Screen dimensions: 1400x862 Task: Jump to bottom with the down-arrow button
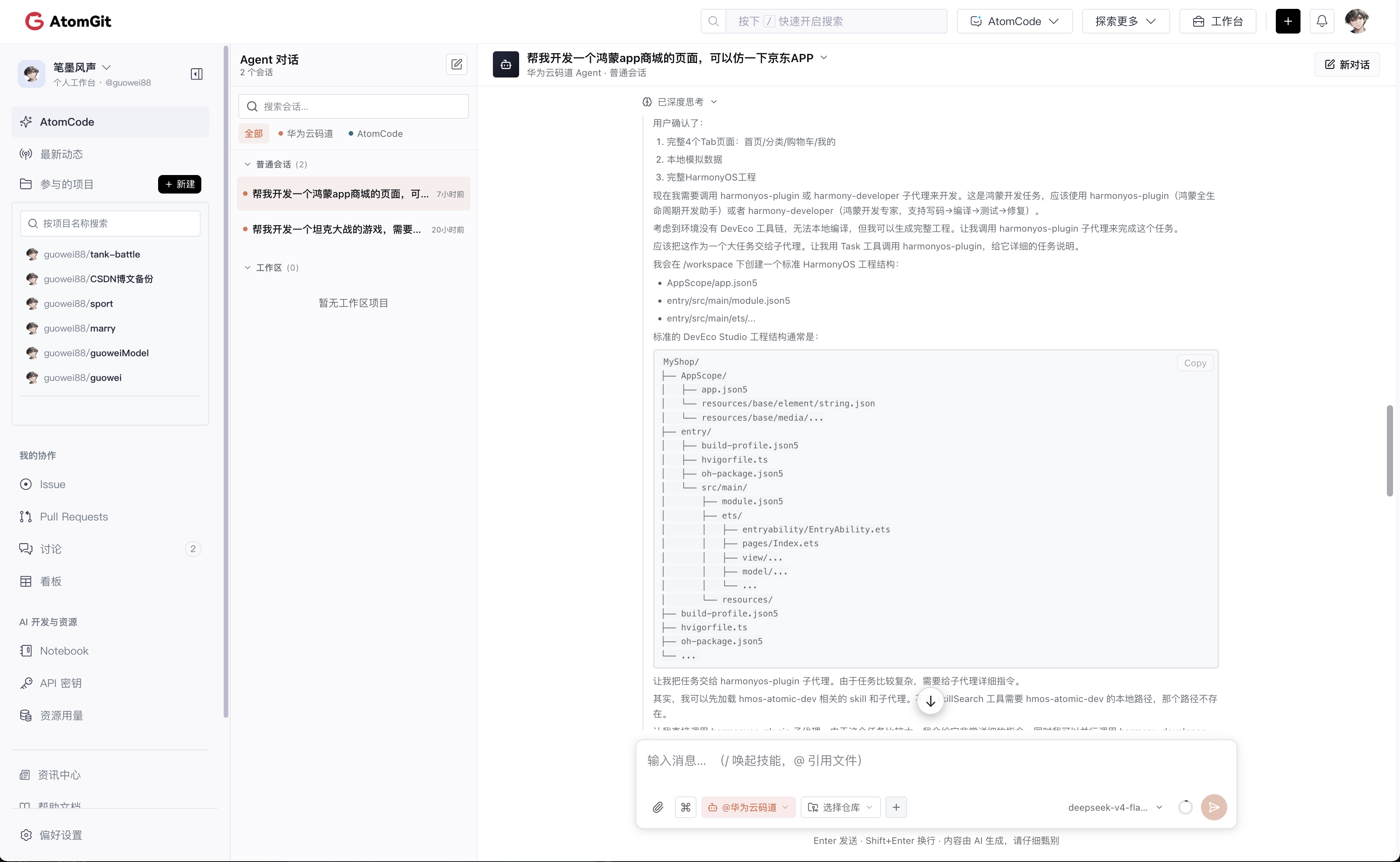point(930,701)
